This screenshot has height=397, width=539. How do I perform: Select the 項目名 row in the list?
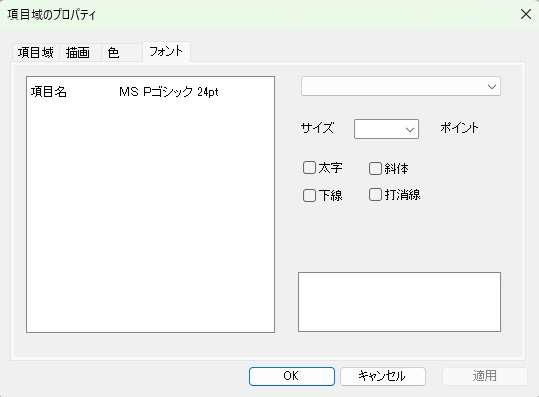pyautogui.click(x=150, y=92)
